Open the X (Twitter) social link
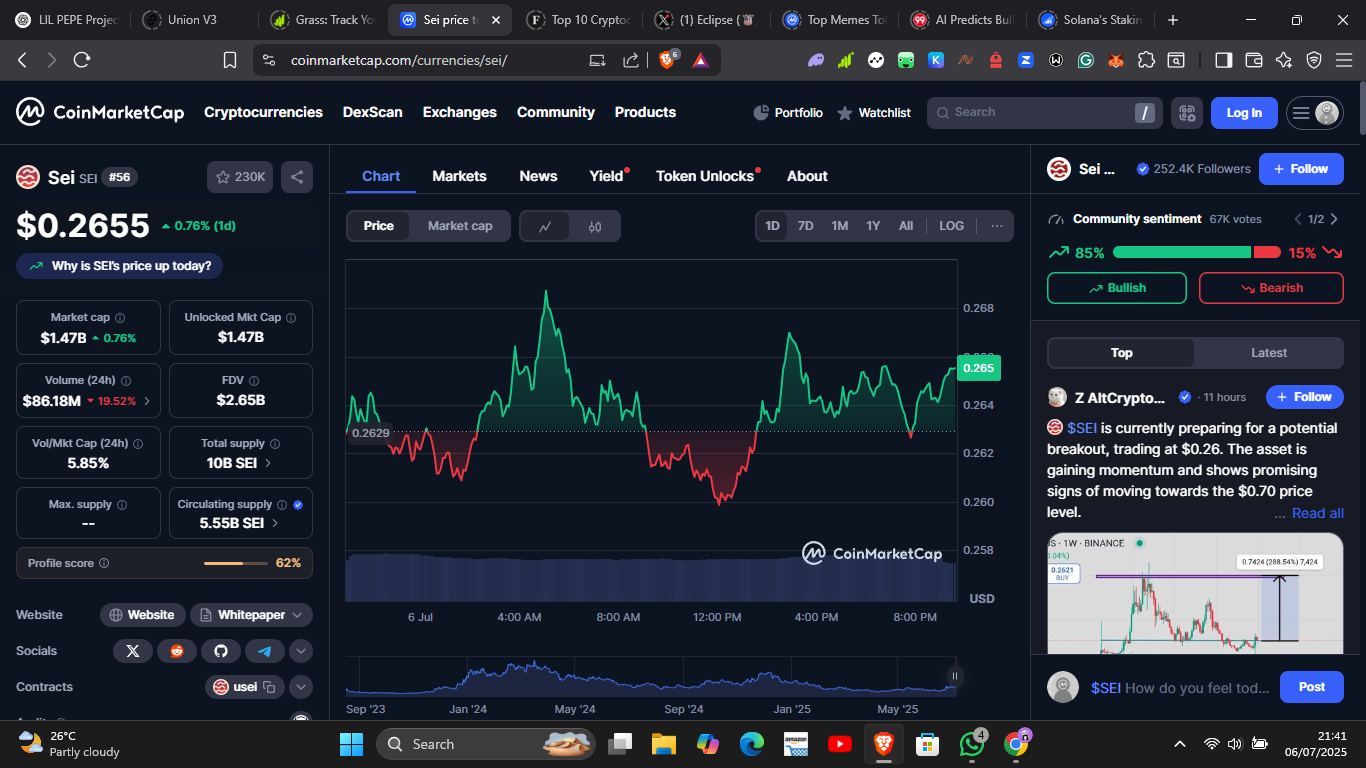Screen dimensions: 1366x768 pos(133,651)
